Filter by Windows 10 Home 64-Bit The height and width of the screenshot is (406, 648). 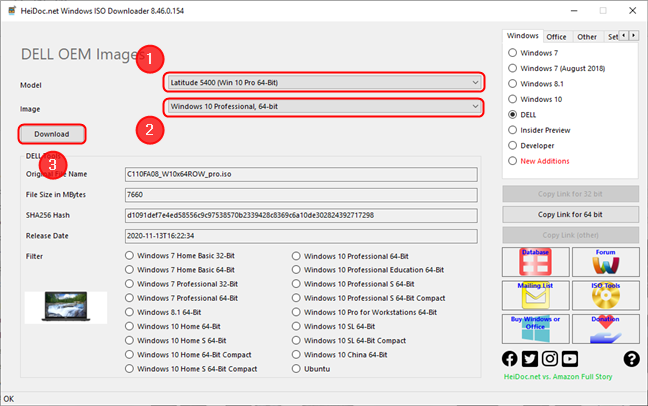(129, 326)
